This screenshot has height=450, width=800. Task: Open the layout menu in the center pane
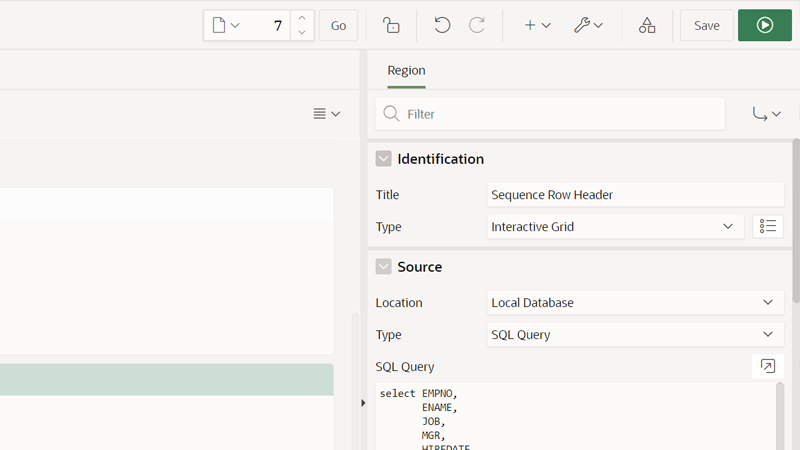(326, 114)
